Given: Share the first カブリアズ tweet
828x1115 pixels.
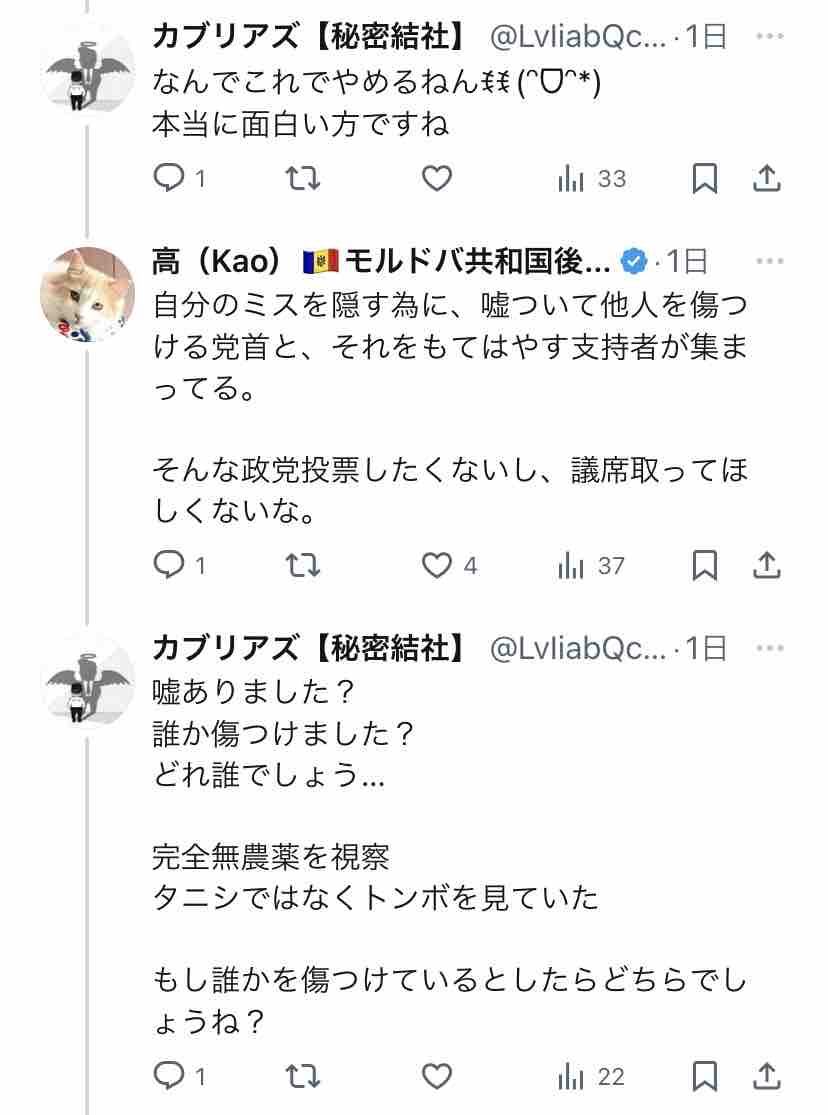Looking at the screenshot, I should pyautogui.click(x=767, y=178).
